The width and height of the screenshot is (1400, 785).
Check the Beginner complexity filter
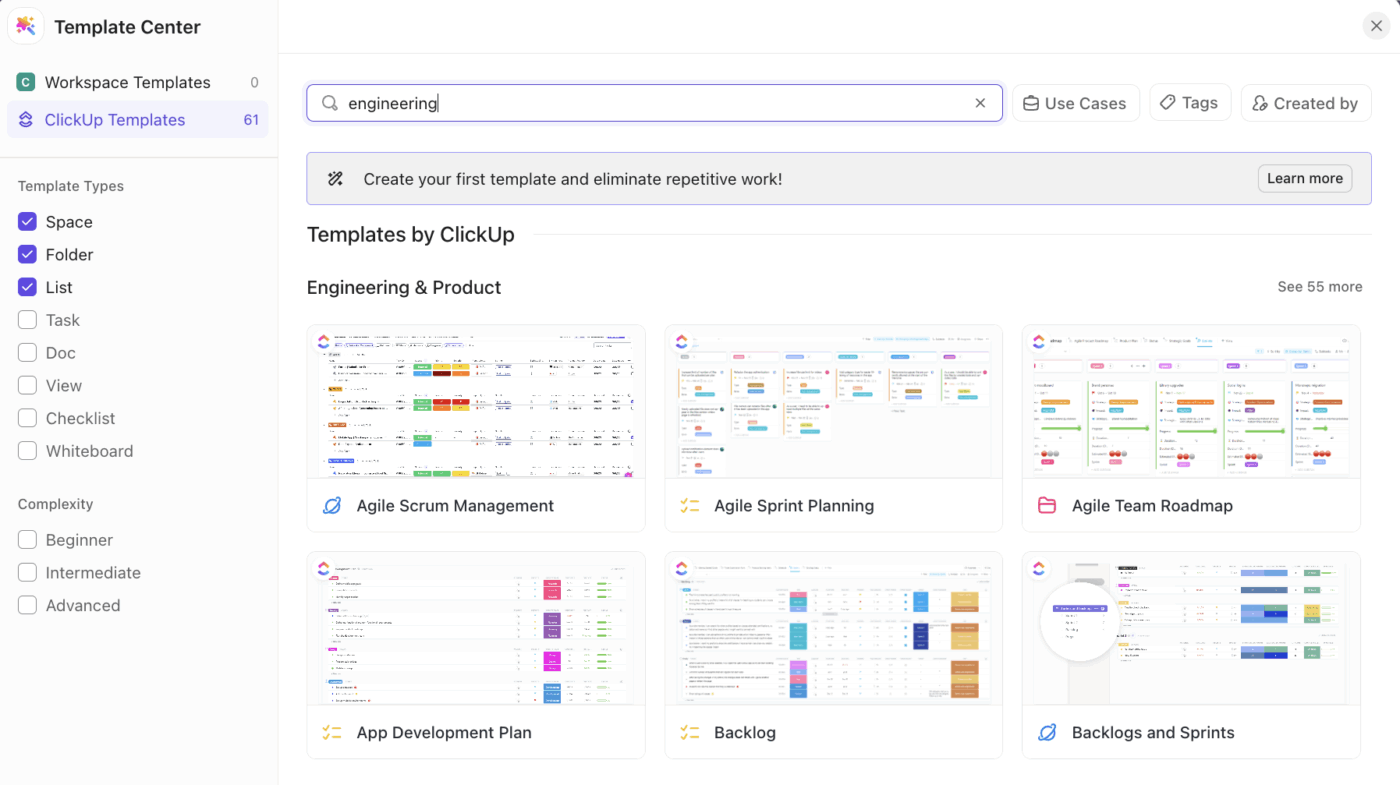28,540
